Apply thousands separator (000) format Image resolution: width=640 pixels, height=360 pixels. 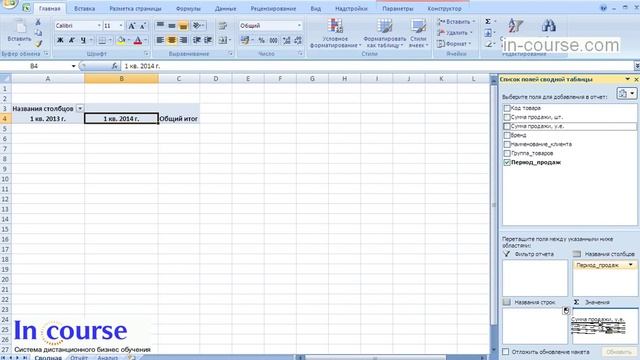point(273,40)
